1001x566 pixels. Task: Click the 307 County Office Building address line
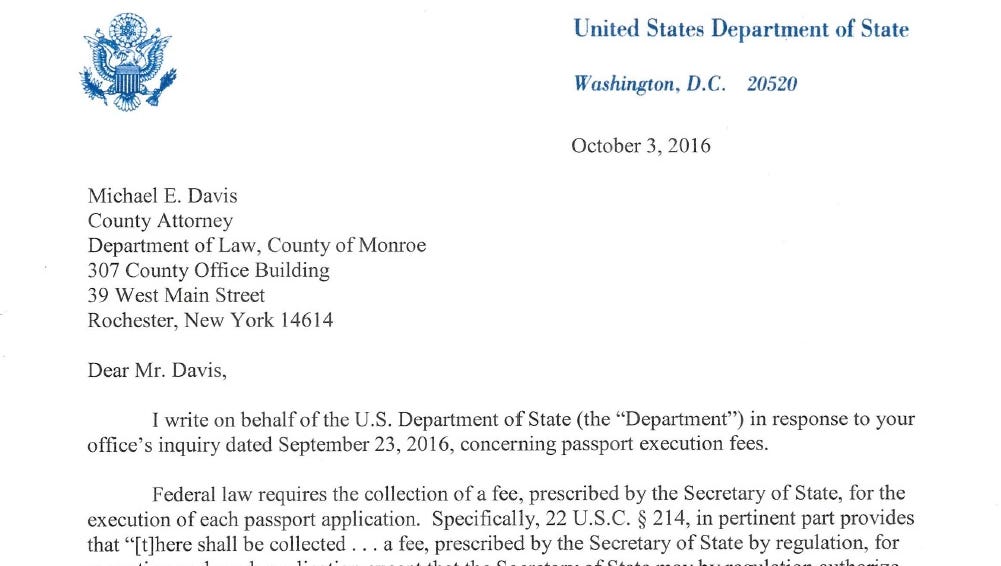pyautogui.click(x=208, y=270)
